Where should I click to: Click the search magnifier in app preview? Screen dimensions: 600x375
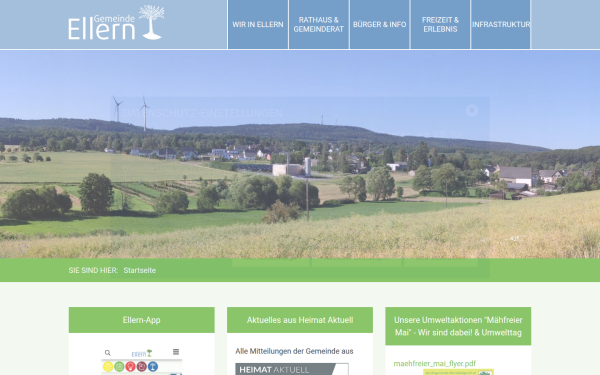tap(108, 353)
